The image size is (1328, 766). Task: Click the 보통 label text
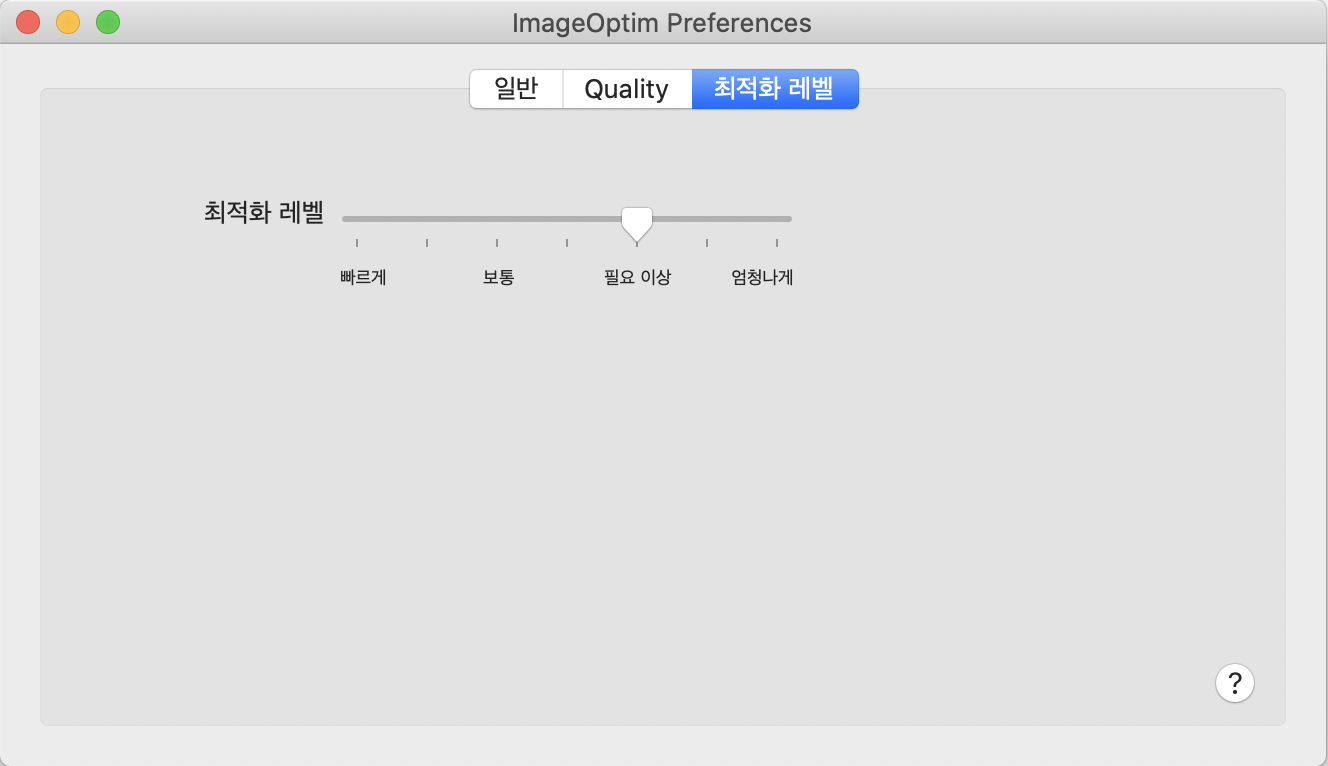[x=497, y=277]
